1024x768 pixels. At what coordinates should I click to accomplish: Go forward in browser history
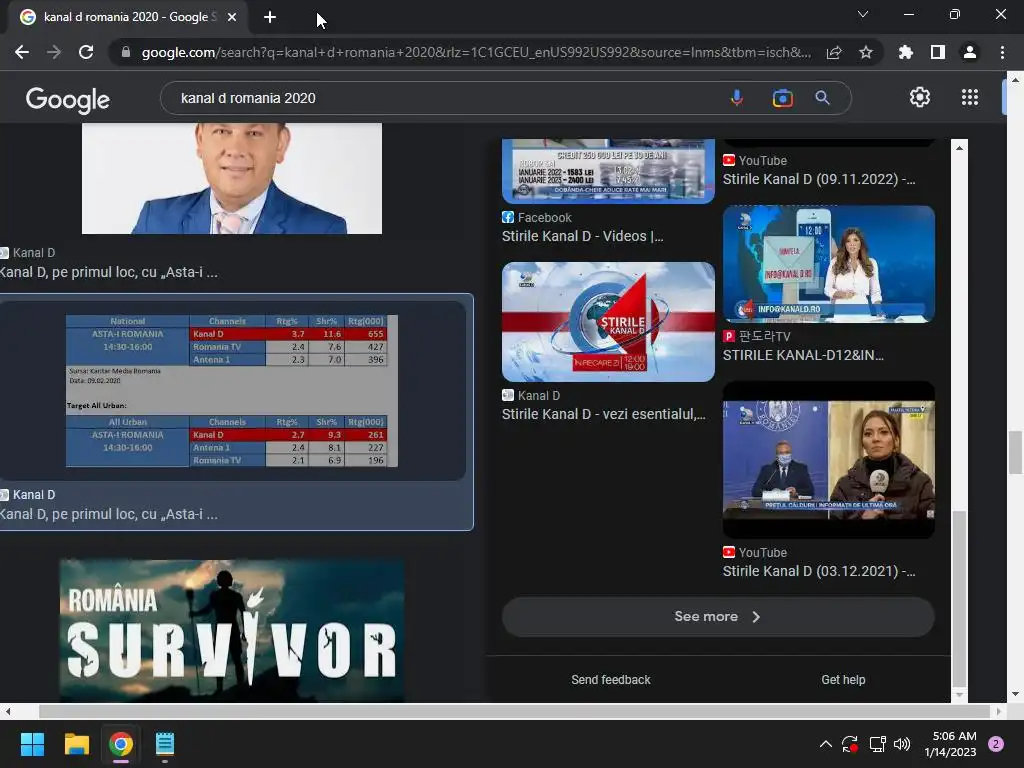(54, 52)
